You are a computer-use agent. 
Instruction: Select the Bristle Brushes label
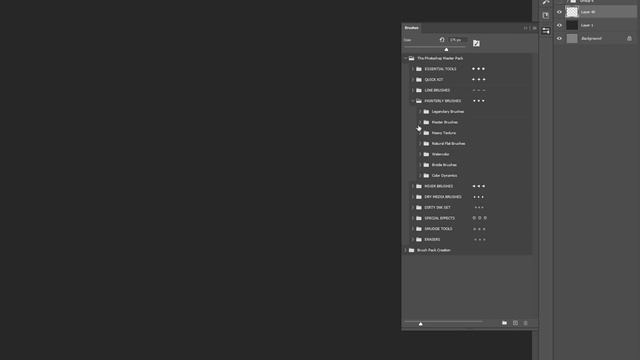(444, 164)
